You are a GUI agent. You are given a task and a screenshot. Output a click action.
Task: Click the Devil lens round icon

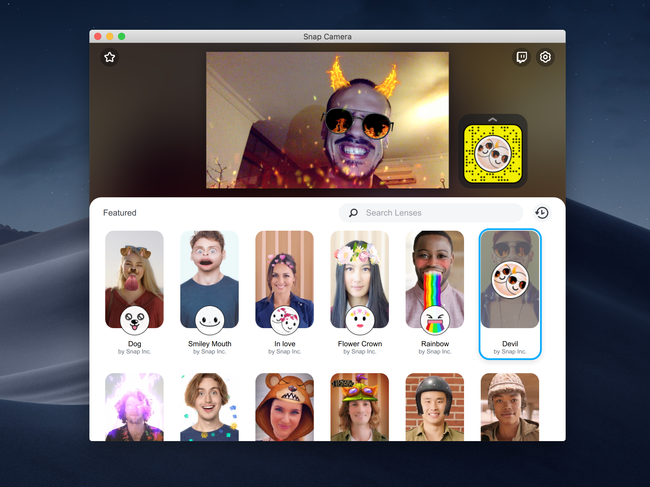(x=510, y=279)
